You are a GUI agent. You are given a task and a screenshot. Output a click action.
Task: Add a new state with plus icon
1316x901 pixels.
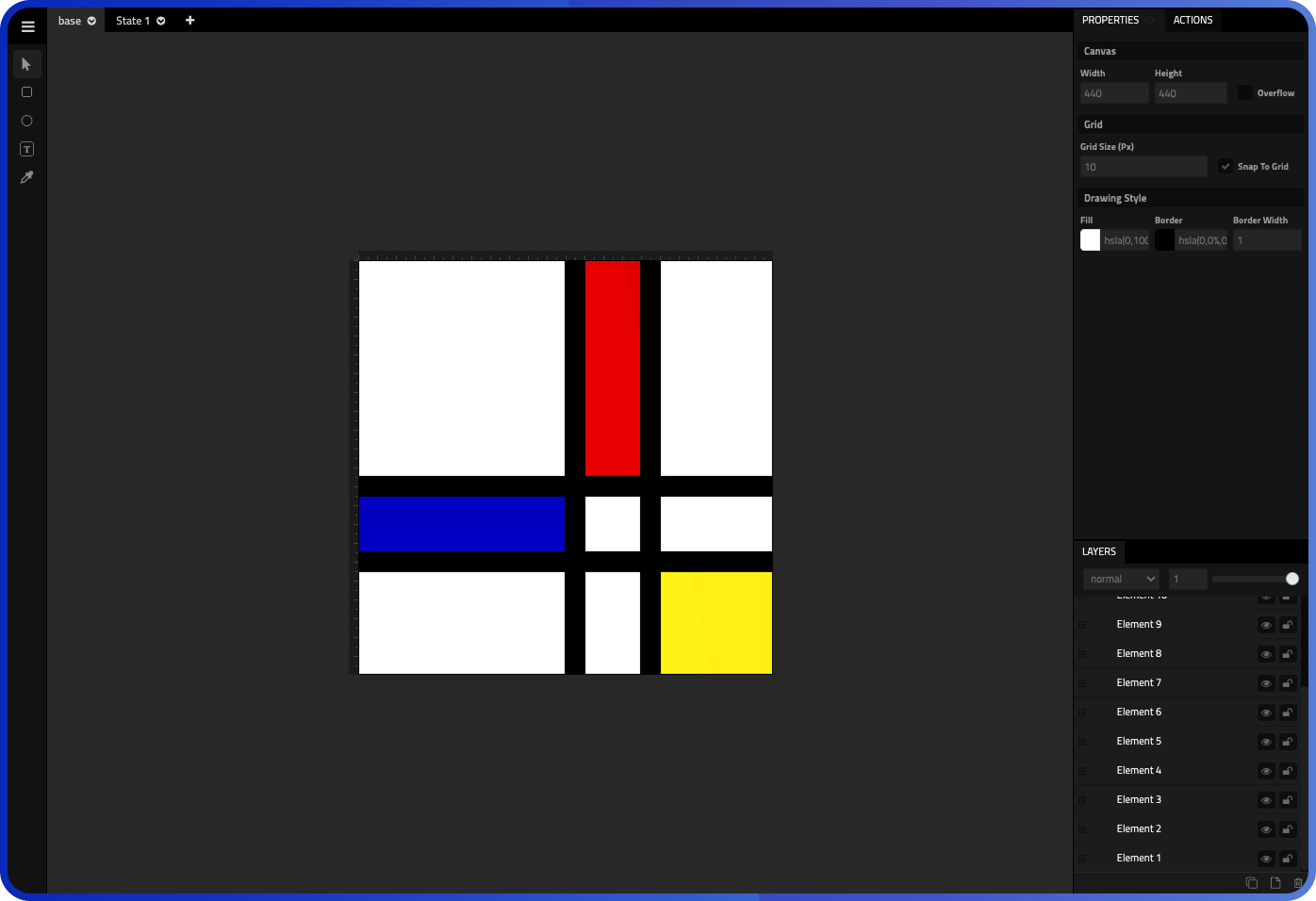pyautogui.click(x=189, y=21)
